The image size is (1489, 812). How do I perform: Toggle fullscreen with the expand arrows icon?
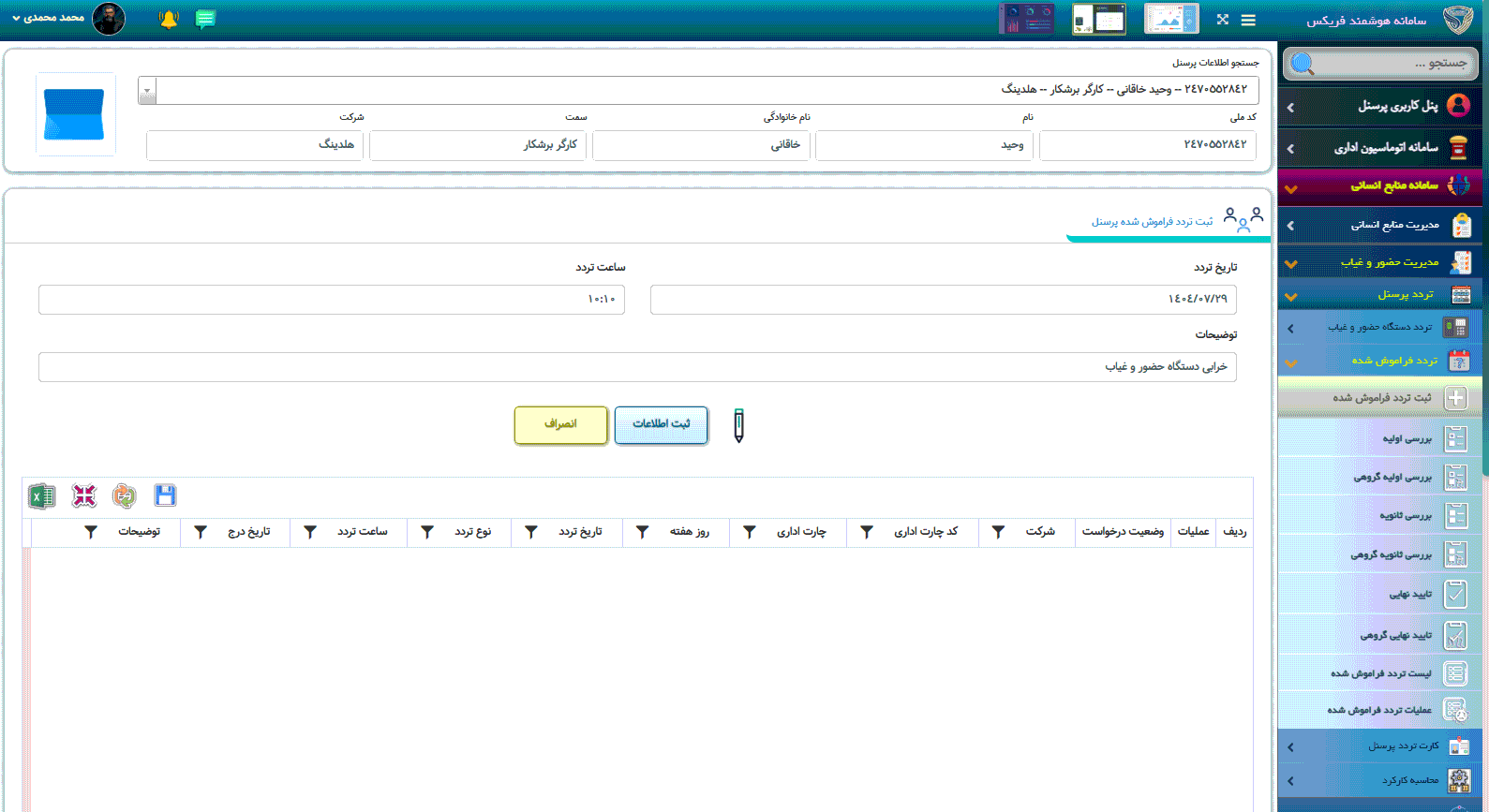1222,20
